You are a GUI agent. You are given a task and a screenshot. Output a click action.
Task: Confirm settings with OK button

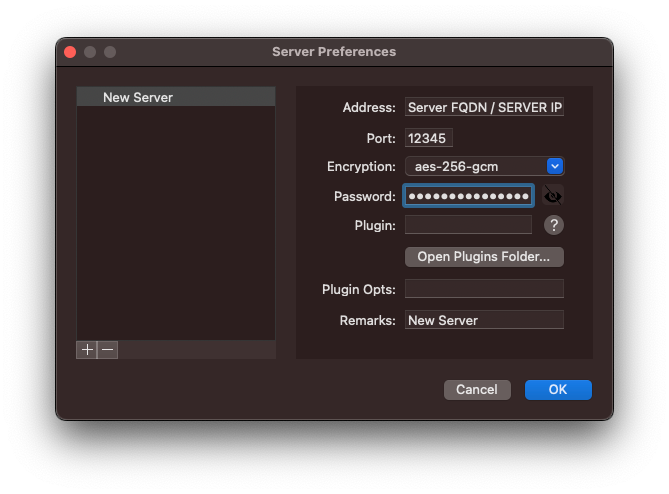pyautogui.click(x=558, y=389)
